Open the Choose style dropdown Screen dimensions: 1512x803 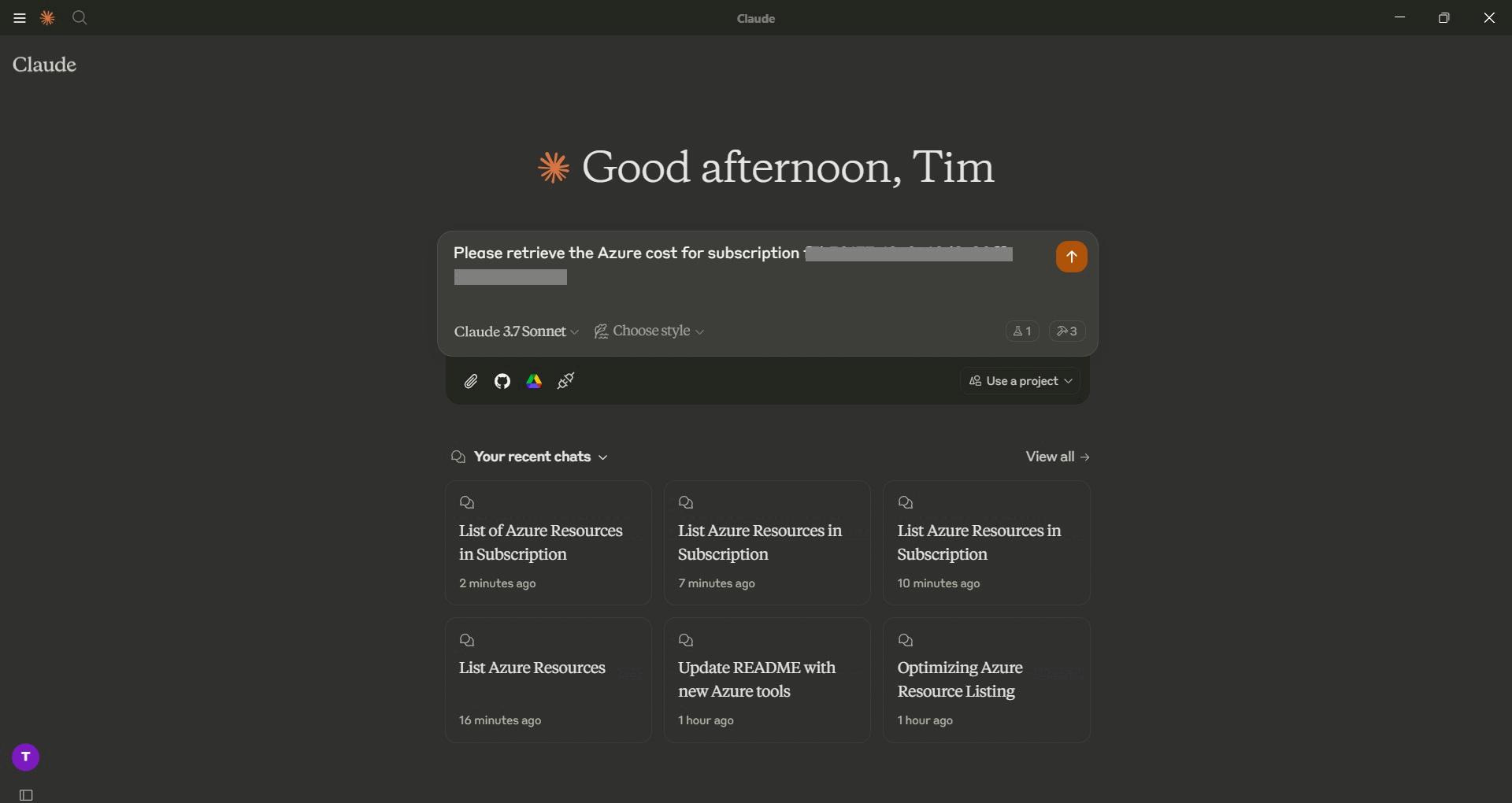(x=650, y=331)
